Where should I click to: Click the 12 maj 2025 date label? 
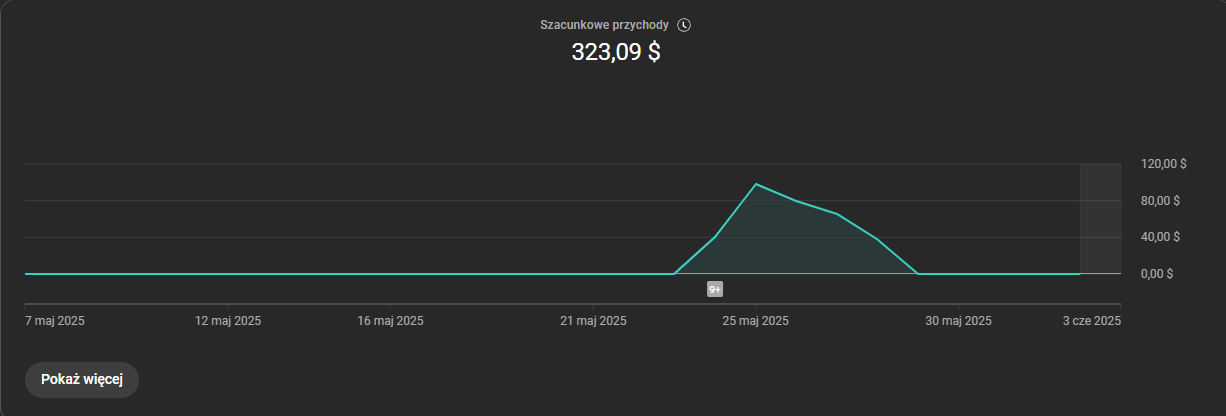[x=228, y=321]
